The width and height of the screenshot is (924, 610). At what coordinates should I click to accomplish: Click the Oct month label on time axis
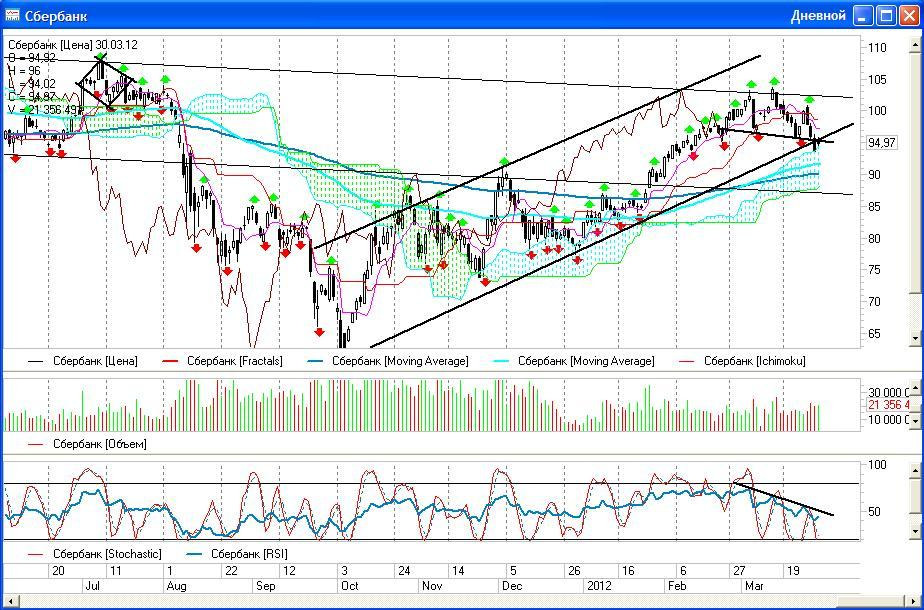[x=350, y=587]
